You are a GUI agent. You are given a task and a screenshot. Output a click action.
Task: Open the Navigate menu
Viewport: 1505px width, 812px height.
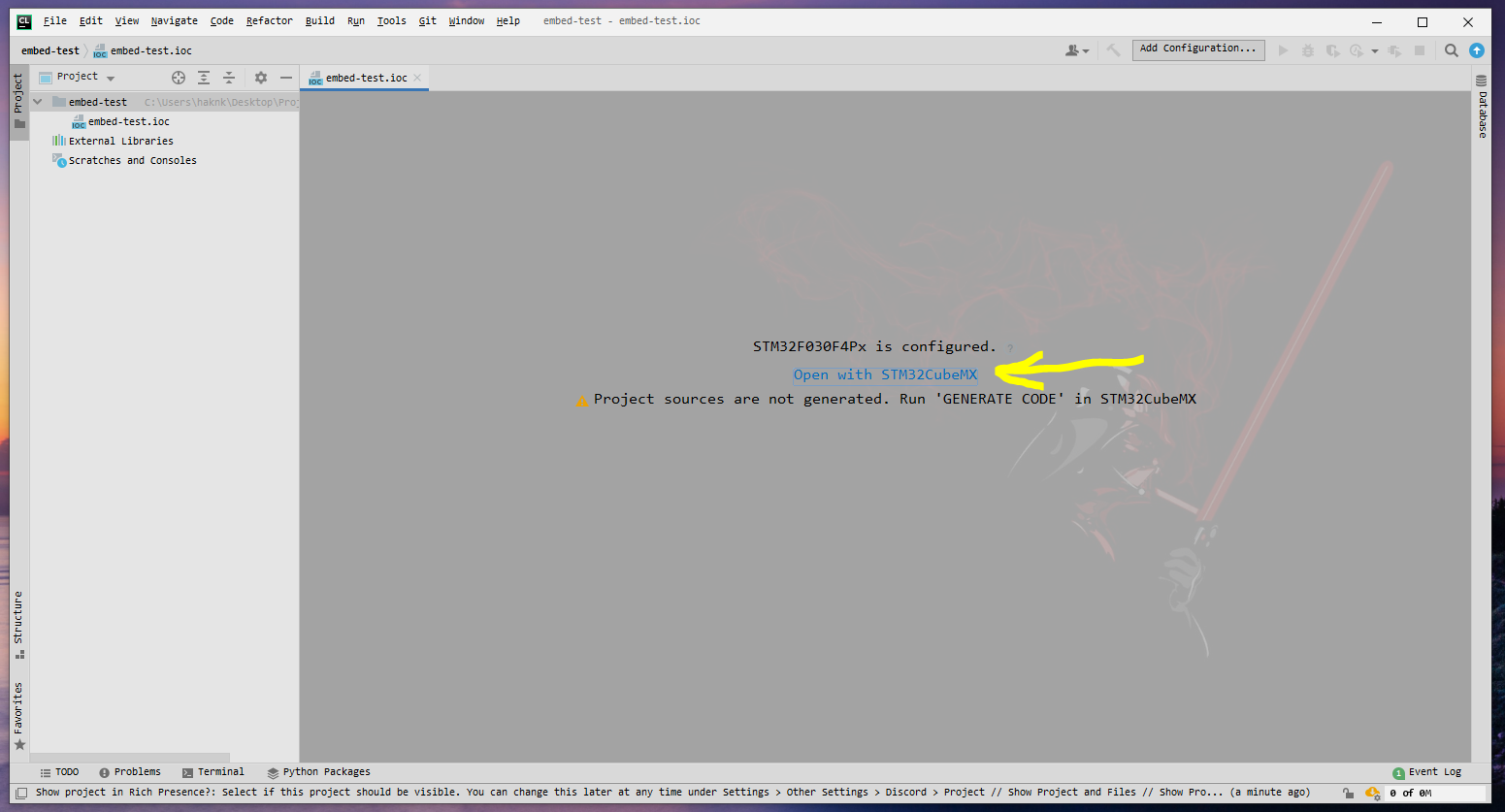click(175, 20)
